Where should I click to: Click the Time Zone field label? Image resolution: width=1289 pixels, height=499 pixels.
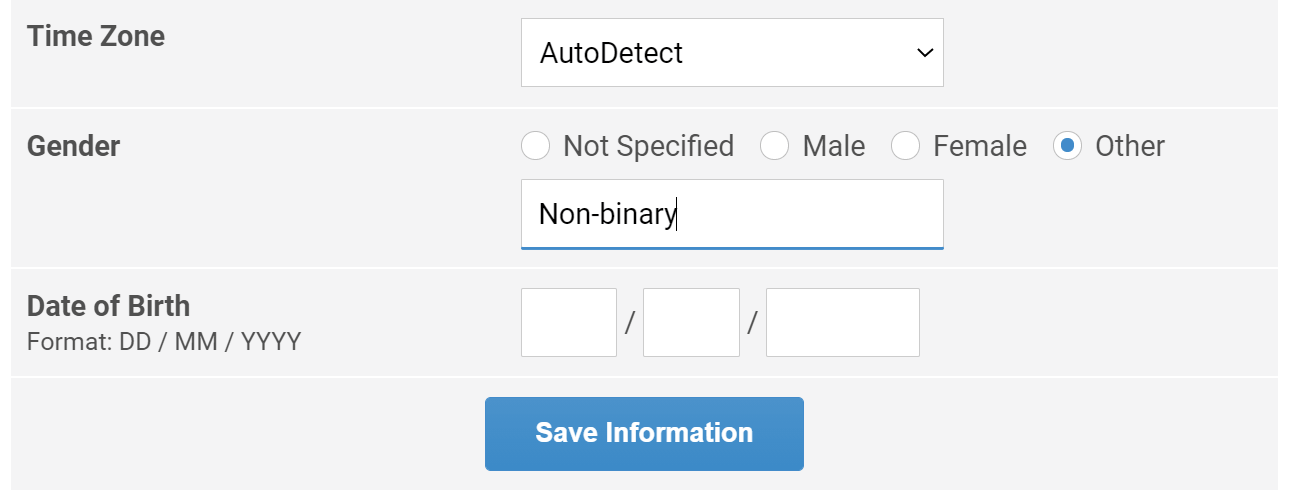[x=96, y=37]
